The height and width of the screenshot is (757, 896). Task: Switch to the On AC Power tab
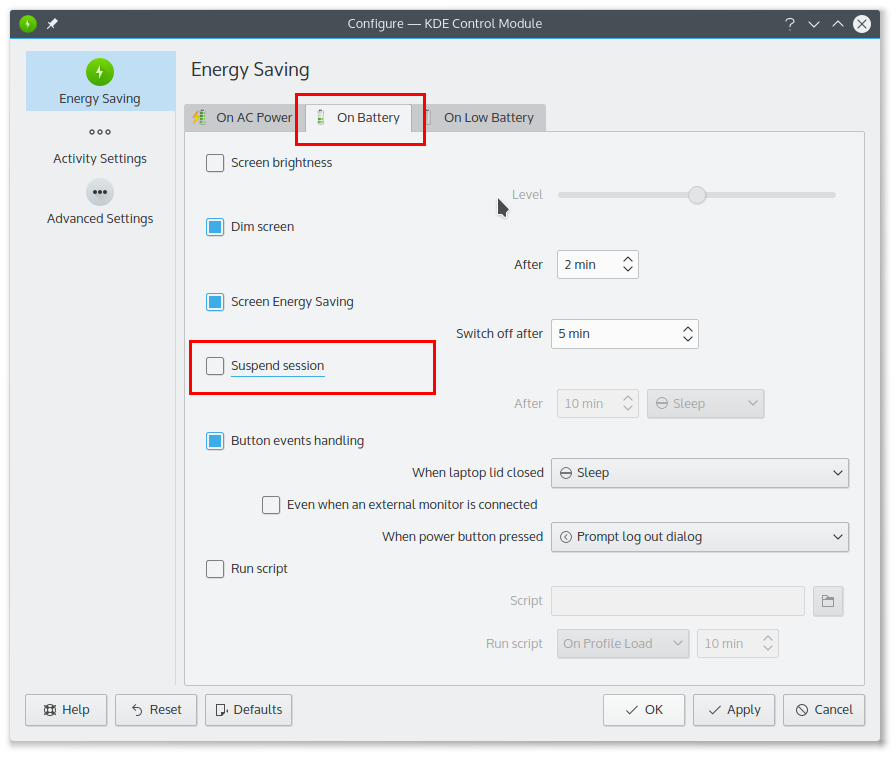[x=248, y=117]
